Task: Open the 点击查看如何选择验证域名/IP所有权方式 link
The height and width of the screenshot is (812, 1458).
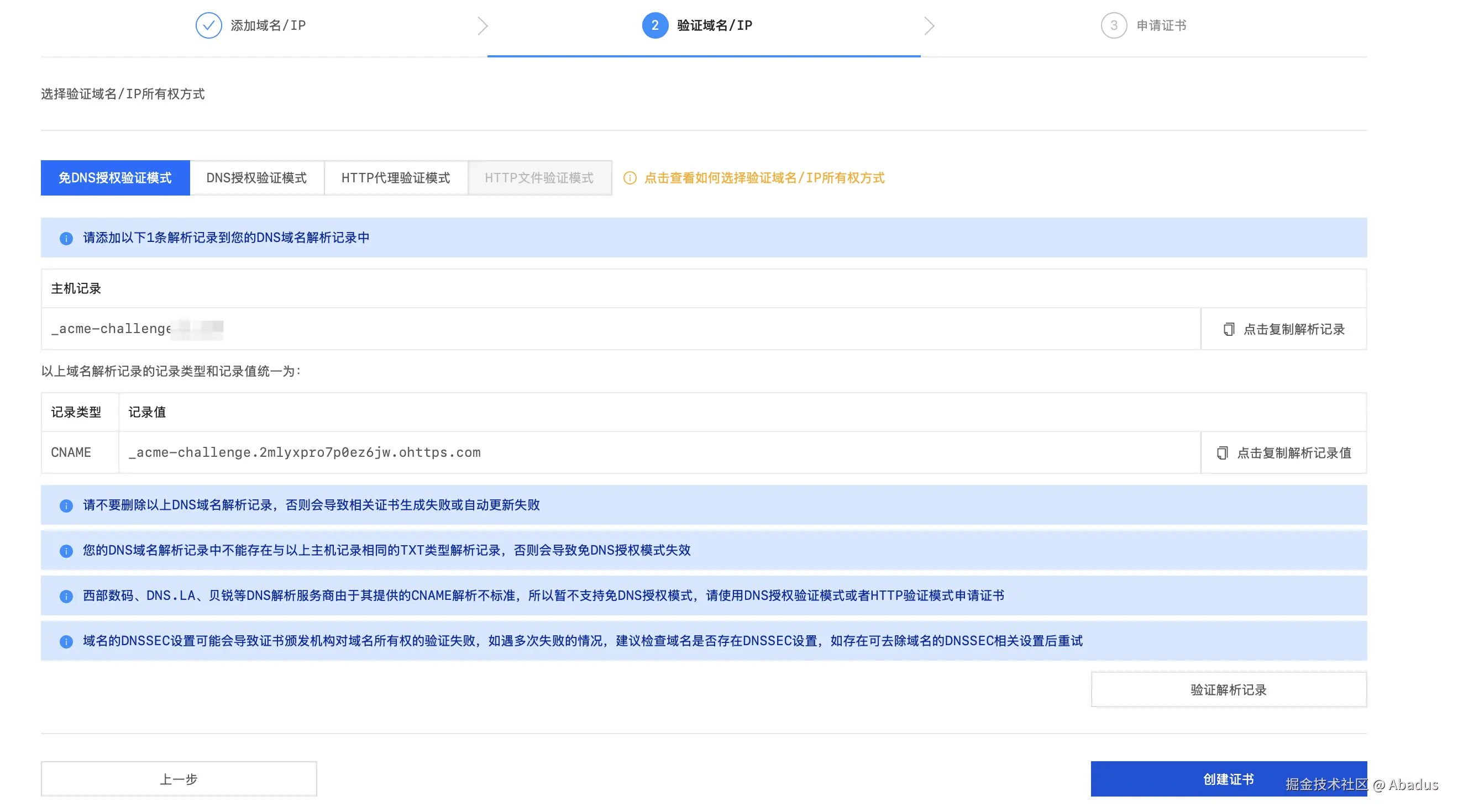Action: (764, 178)
